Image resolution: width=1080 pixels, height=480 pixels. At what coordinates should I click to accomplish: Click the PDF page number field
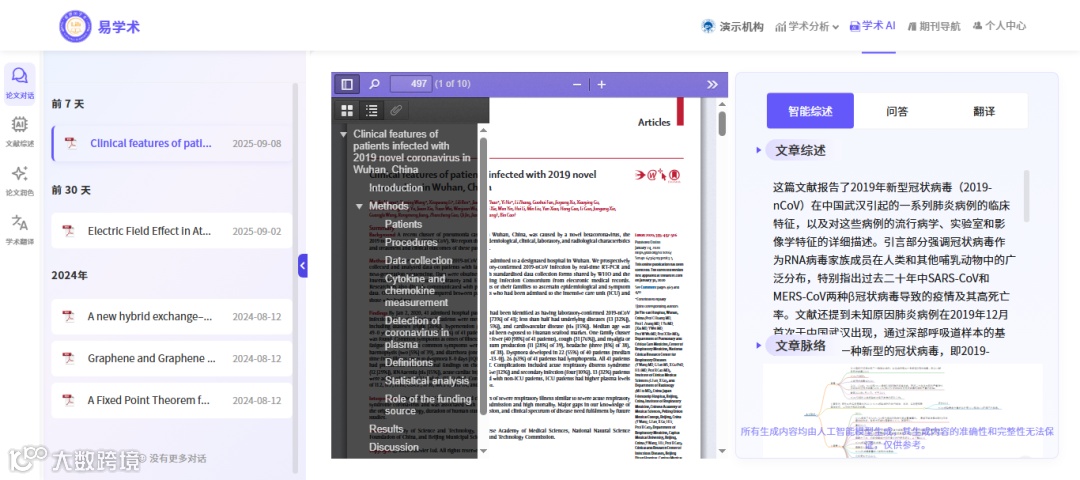(411, 84)
